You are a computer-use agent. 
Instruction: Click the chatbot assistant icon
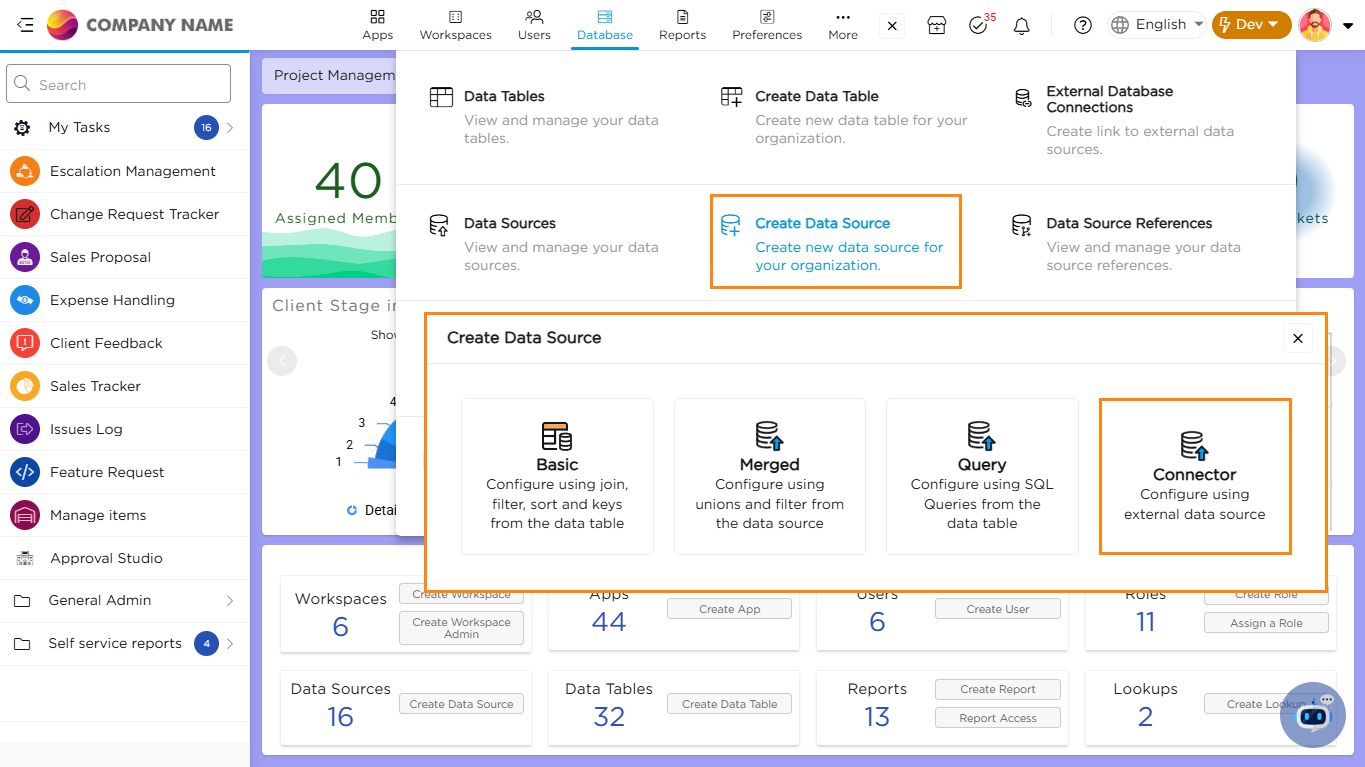(1312, 714)
